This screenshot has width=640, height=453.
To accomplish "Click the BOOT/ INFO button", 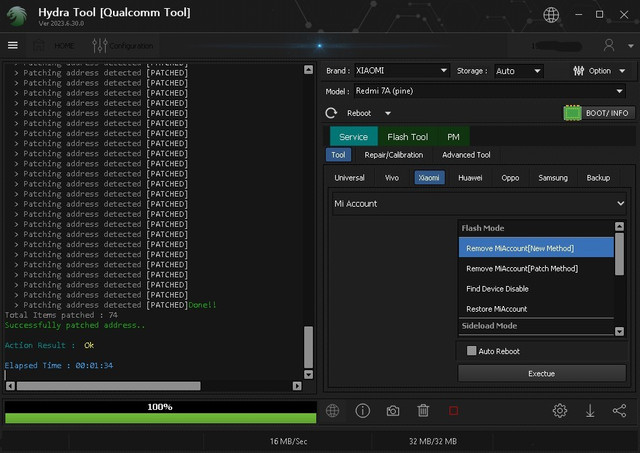I will click(x=607, y=113).
